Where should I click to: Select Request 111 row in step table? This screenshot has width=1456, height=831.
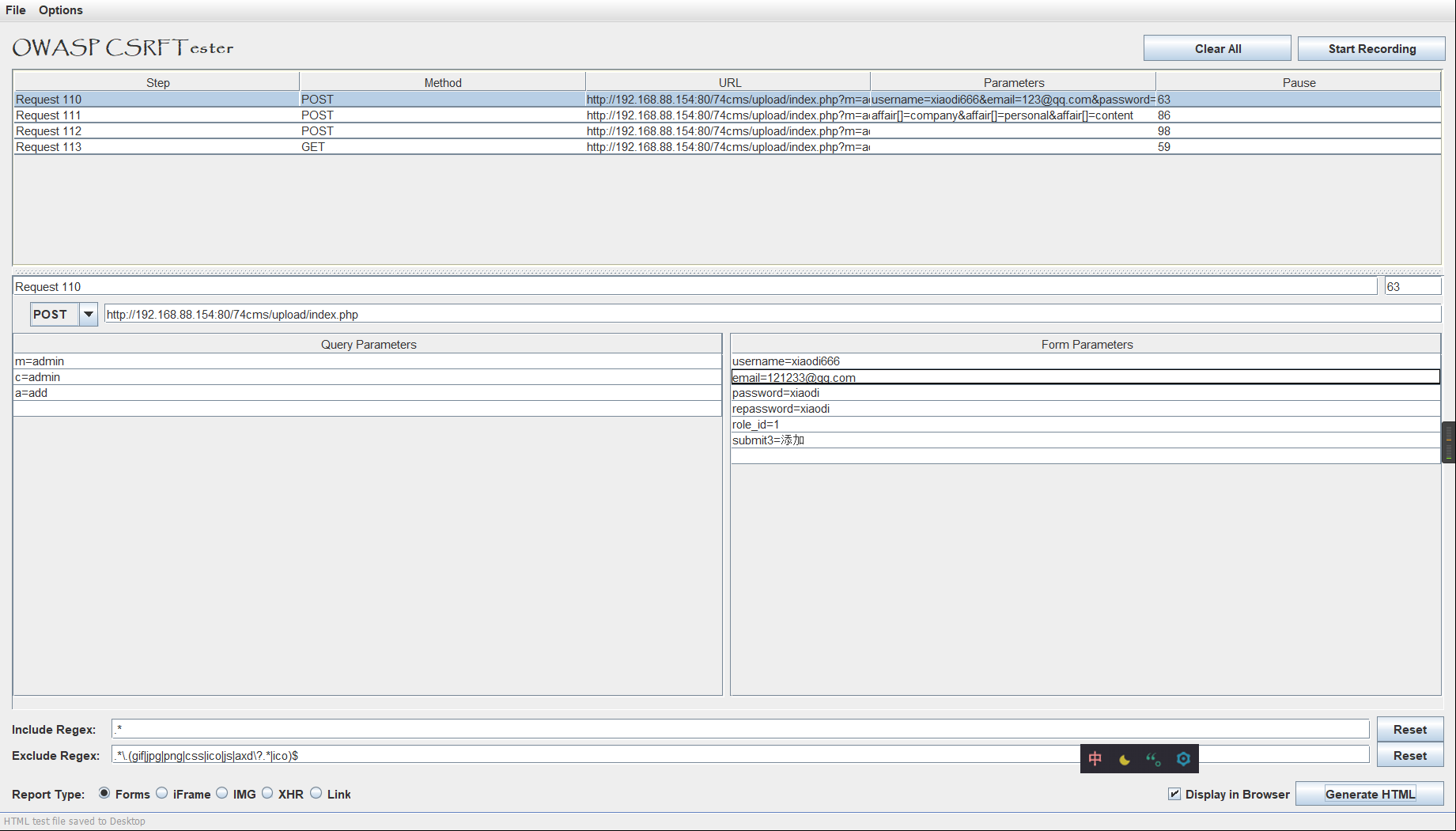pos(727,115)
